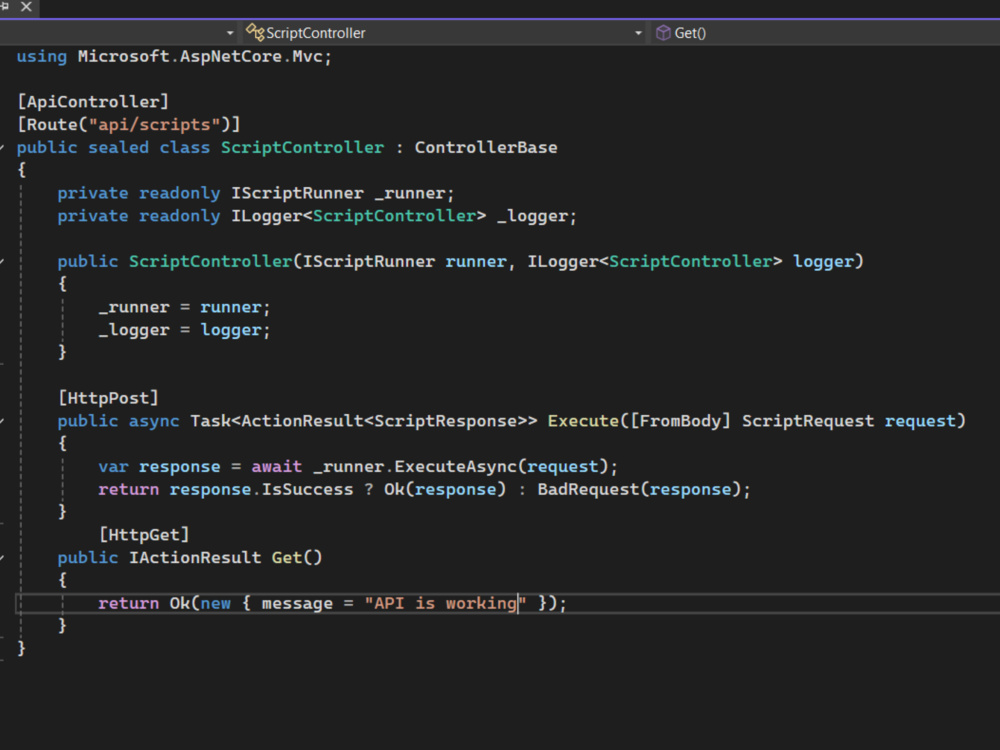1000x750 pixels.
Task: Click the [HttpGet] attribute
Action: point(144,534)
